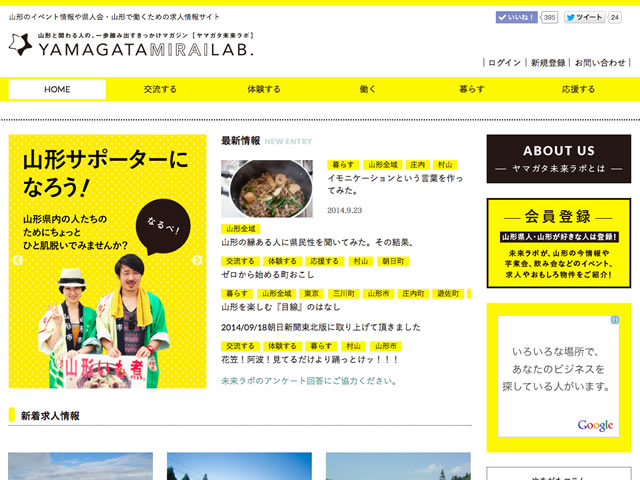Open article 花笠！阿波！見てるだけより踊っとけッ！！！
Viewport: 640px width, 480px height.
pyautogui.click(x=309, y=360)
